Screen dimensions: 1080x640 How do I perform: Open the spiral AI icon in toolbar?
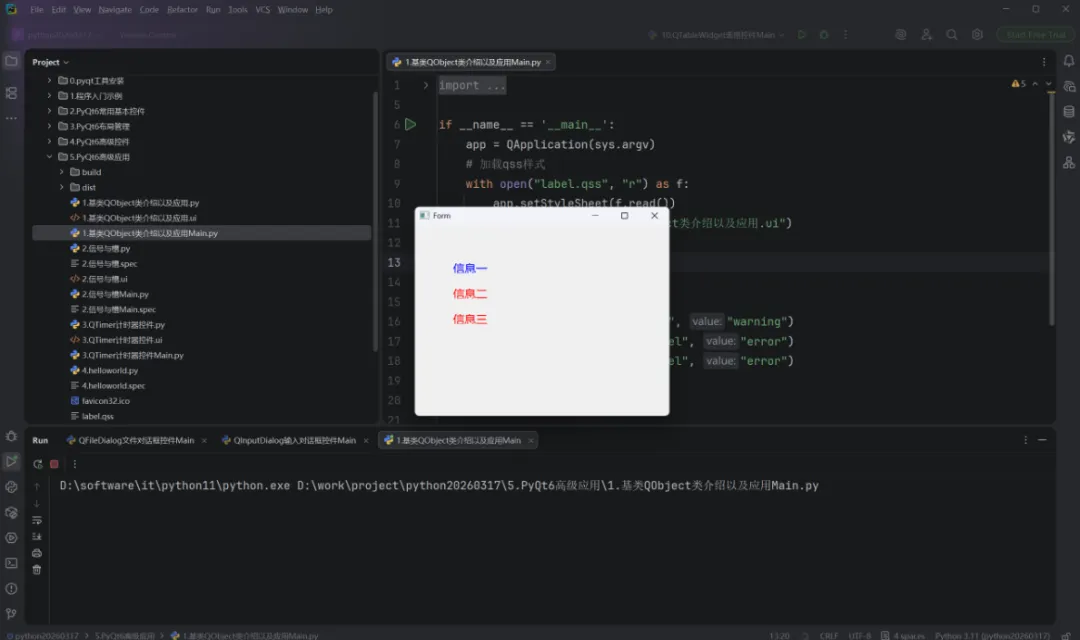tap(900, 34)
